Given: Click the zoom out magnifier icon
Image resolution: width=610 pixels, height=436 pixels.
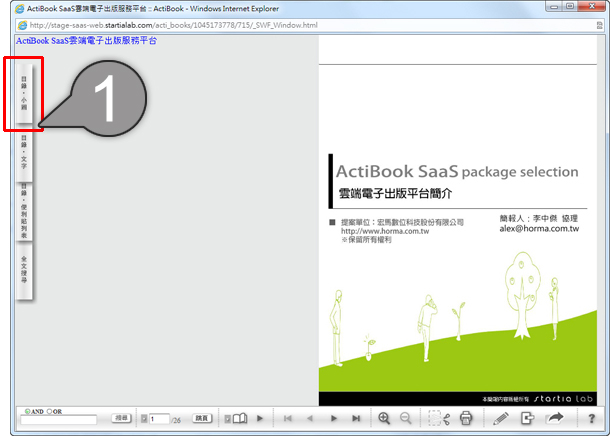Looking at the screenshot, I should click(406, 418).
